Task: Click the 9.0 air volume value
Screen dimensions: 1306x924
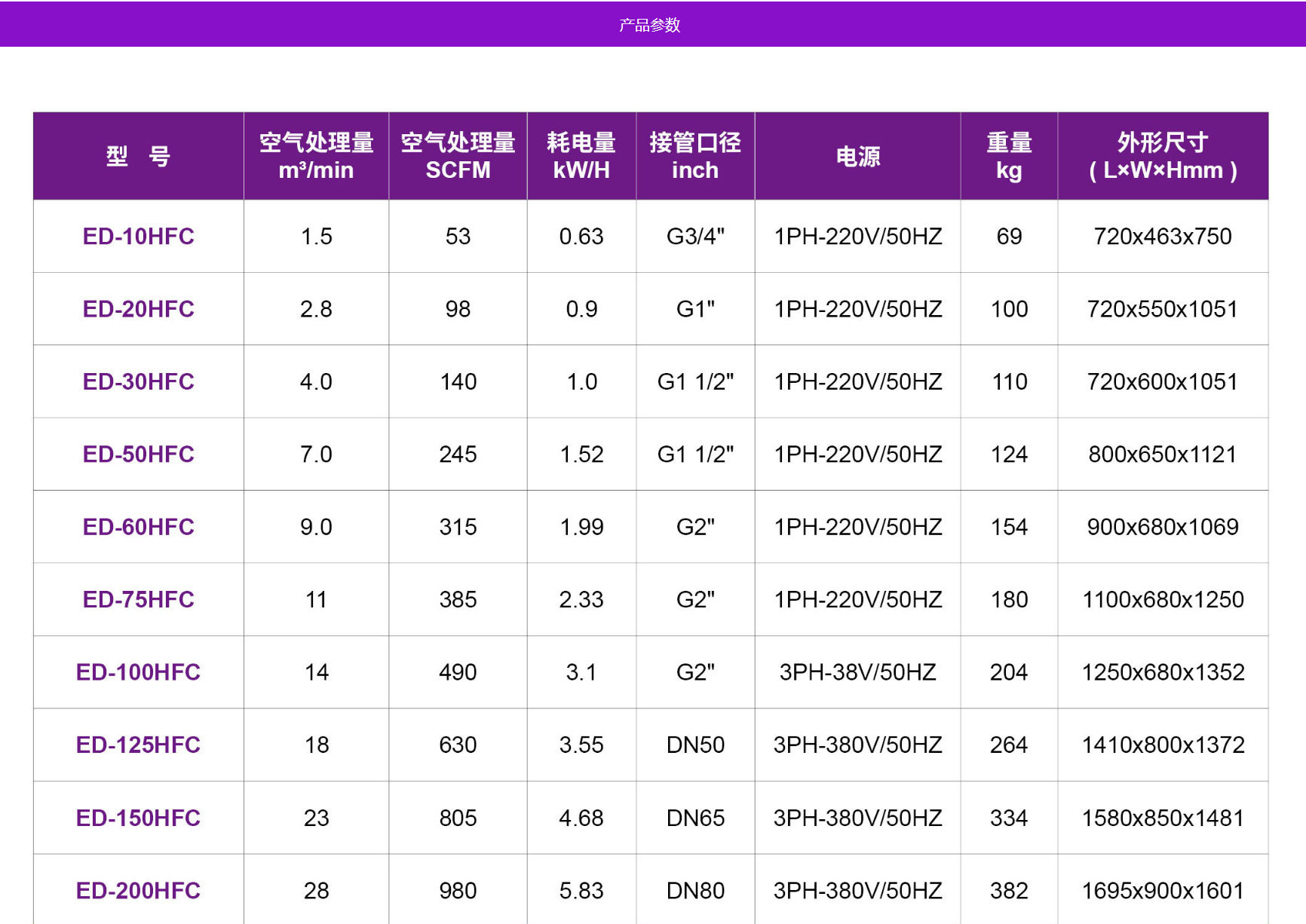Action: (x=316, y=527)
